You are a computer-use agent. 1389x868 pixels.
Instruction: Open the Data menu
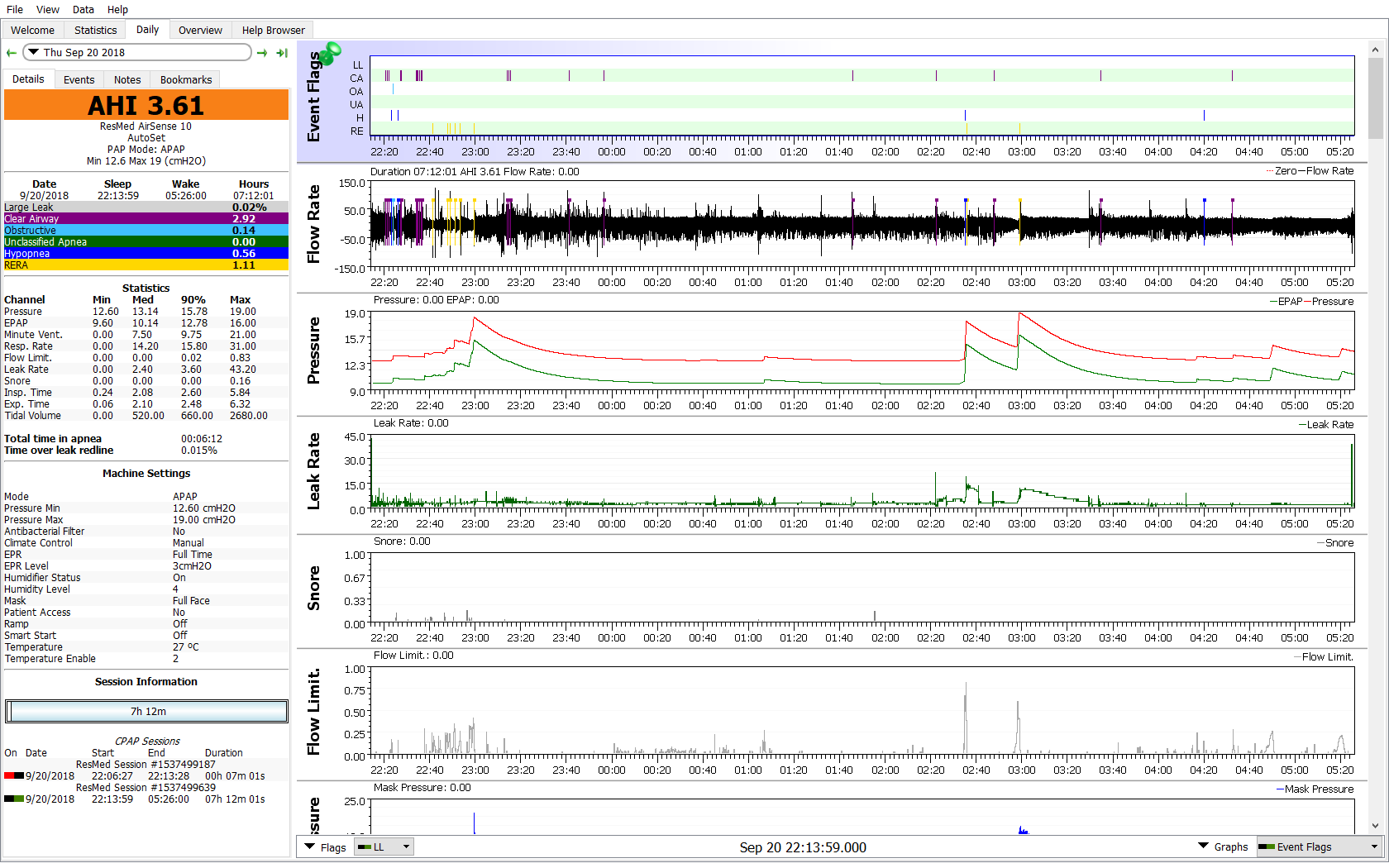pyautogui.click(x=84, y=9)
